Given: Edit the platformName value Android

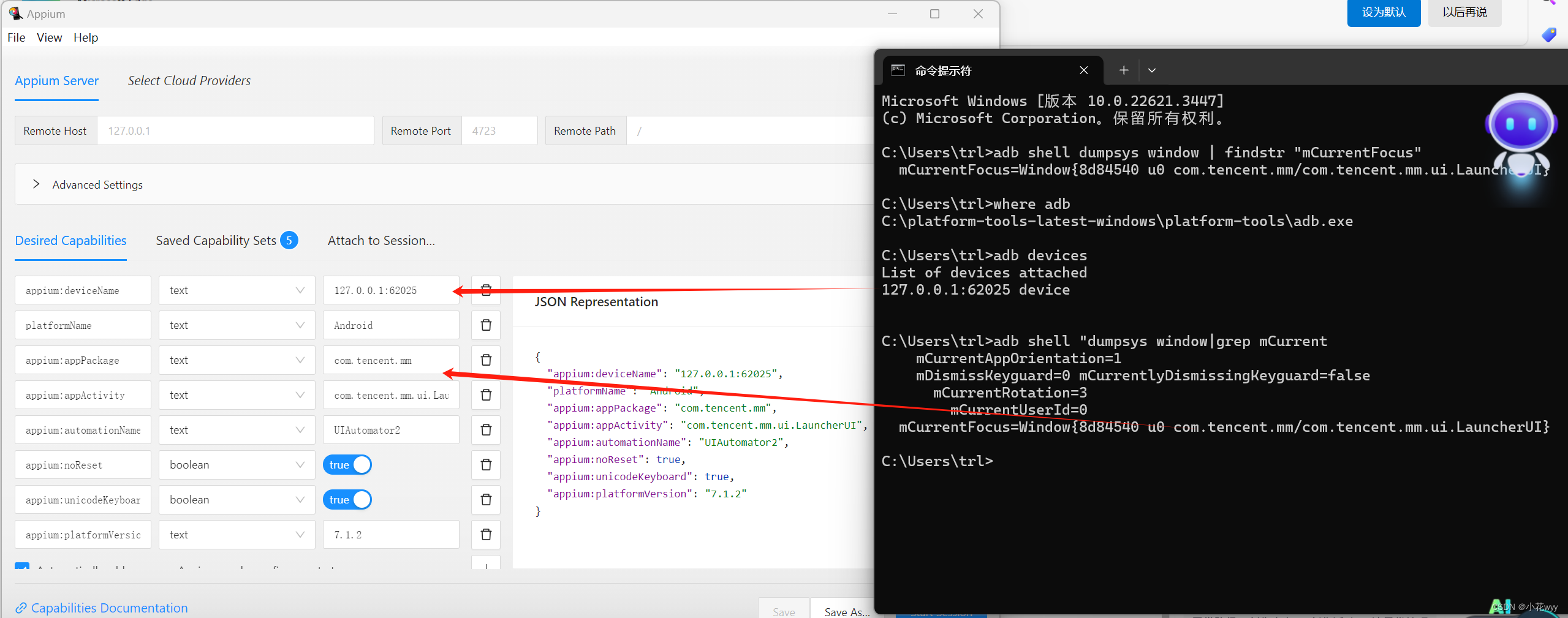Looking at the screenshot, I should [391, 325].
